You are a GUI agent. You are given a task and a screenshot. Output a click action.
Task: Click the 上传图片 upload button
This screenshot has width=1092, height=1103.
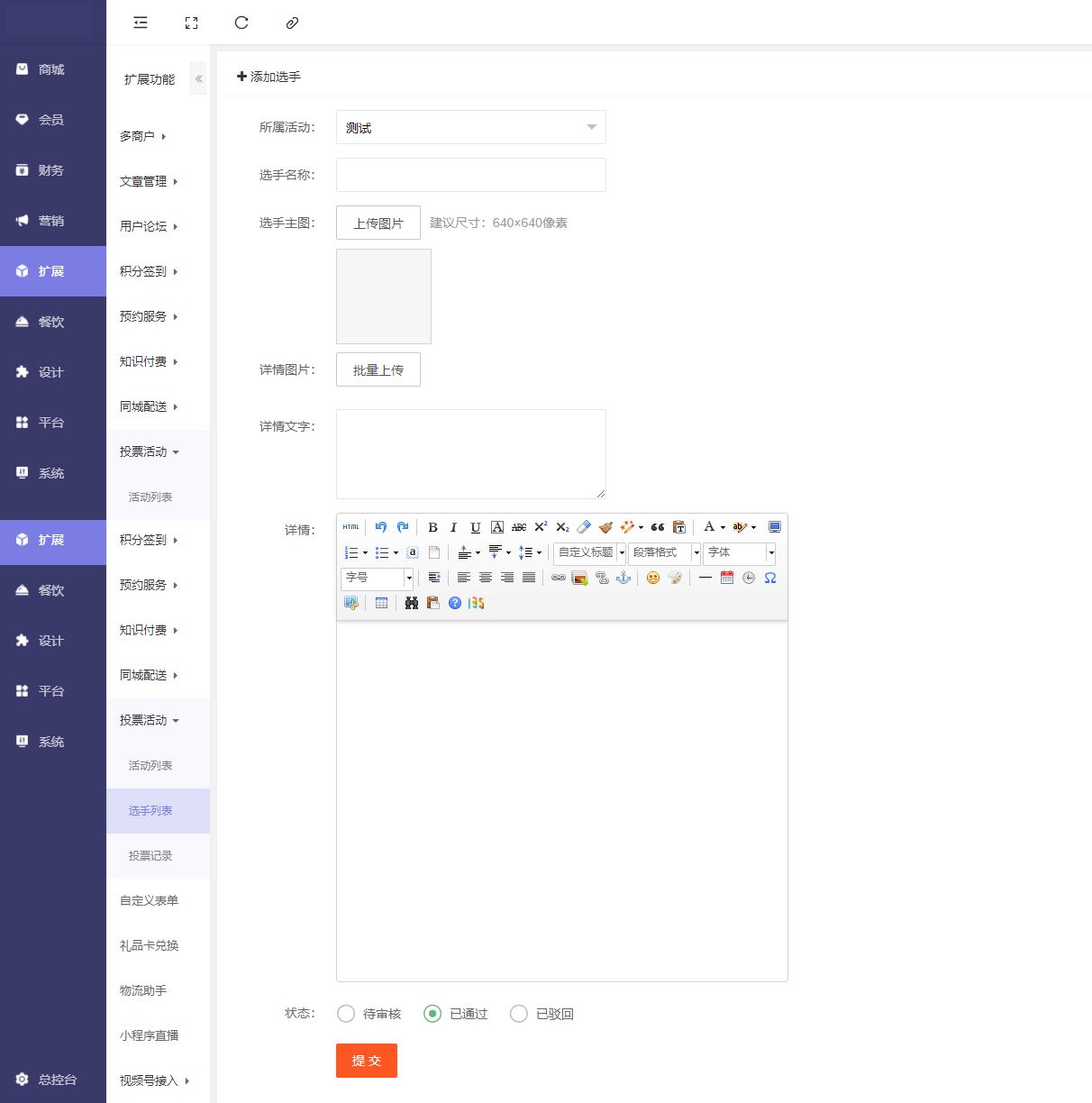pyautogui.click(x=378, y=223)
